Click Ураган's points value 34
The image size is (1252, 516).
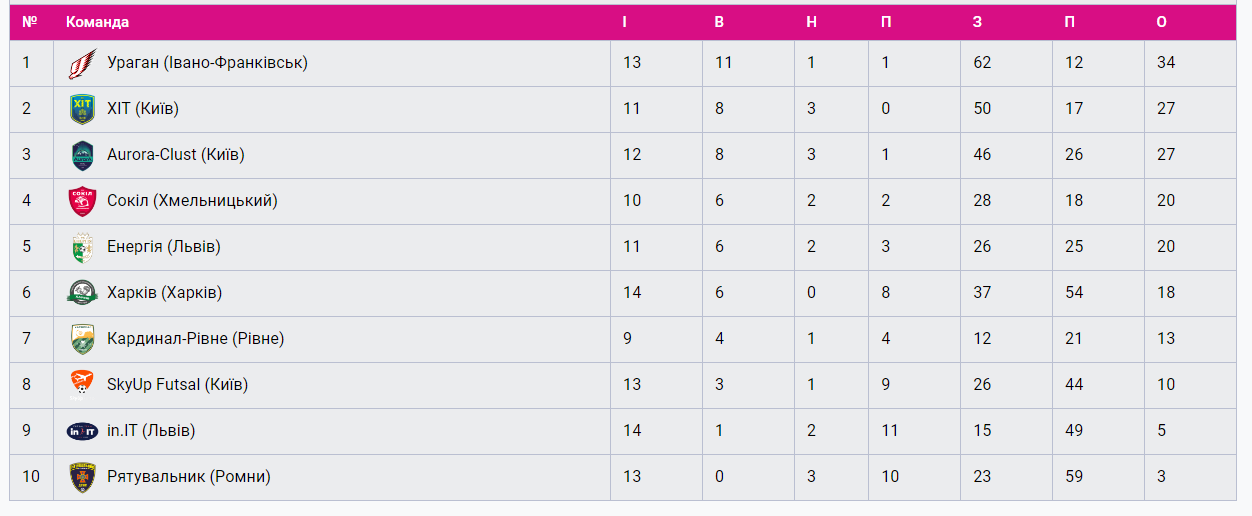coord(1166,63)
